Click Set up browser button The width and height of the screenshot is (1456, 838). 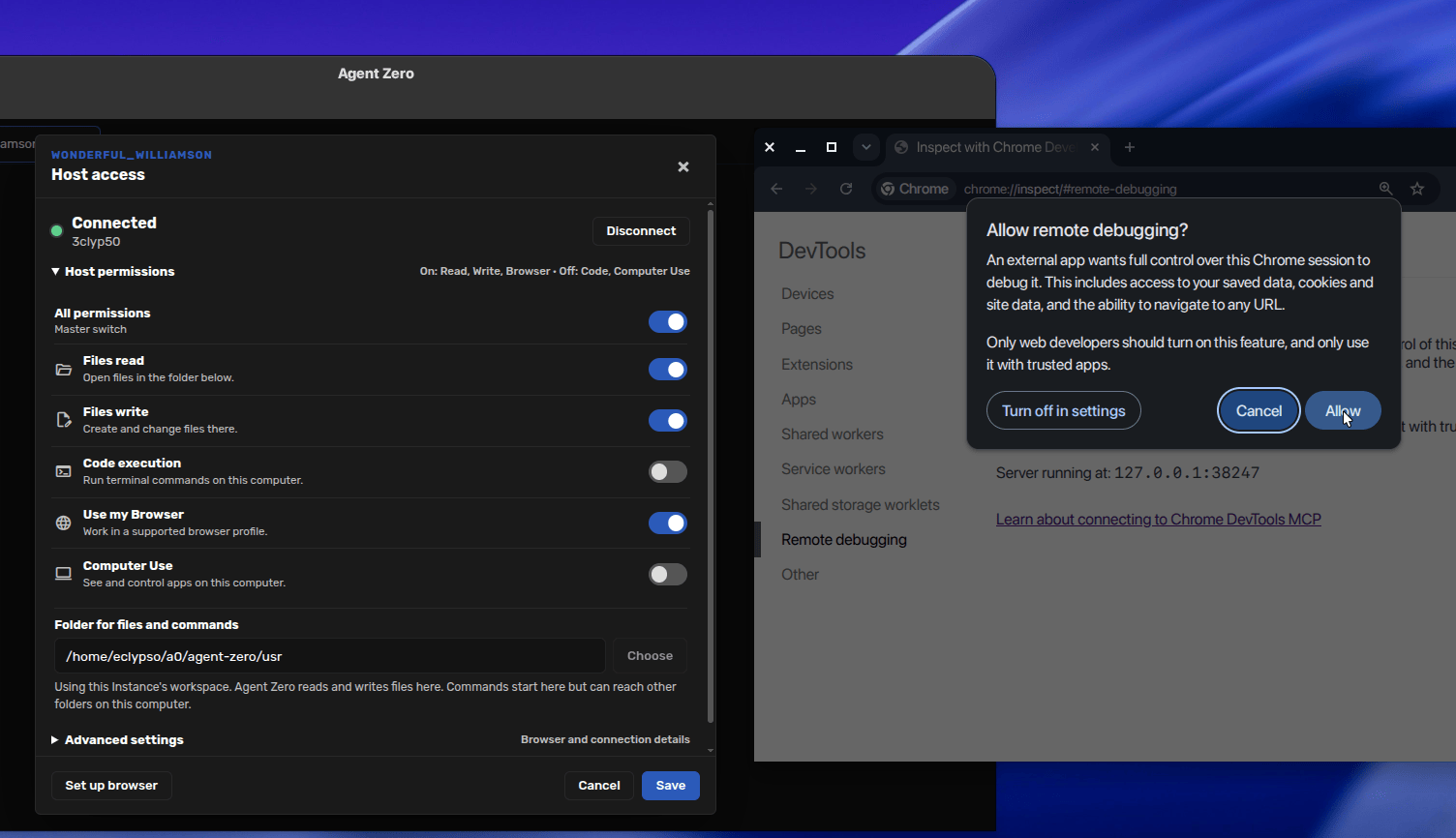(111, 786)
